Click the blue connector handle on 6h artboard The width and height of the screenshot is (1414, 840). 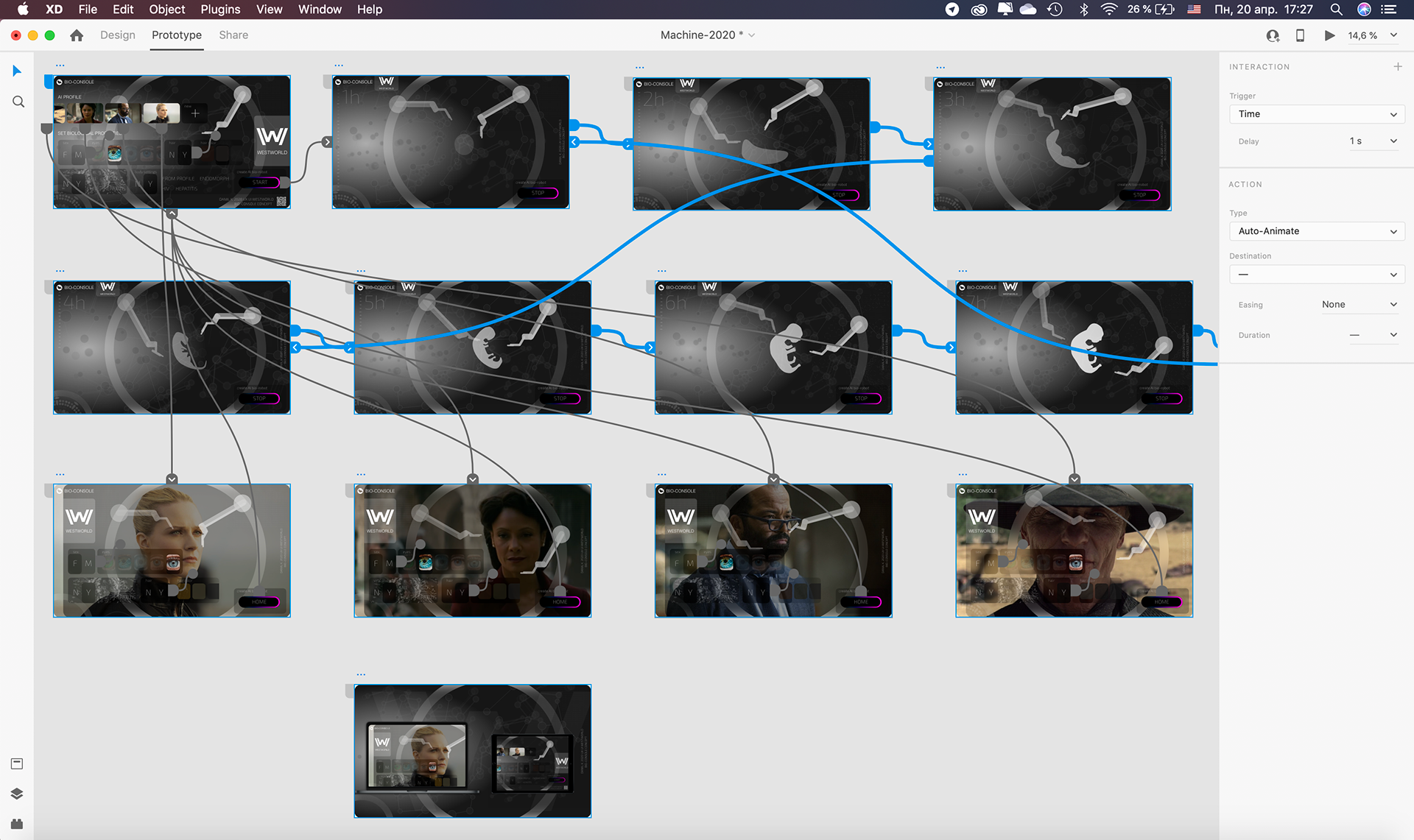pos(897,331)
